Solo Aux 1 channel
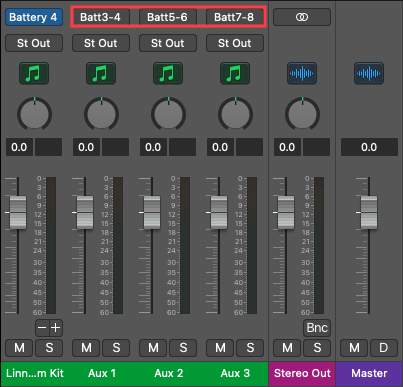 click(x=116, y=348)
